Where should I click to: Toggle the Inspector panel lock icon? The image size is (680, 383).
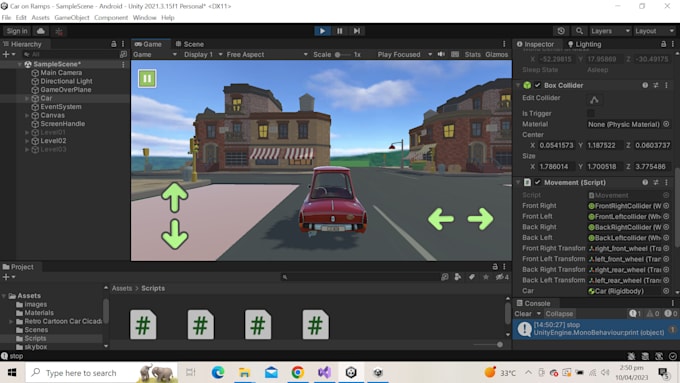663,44
